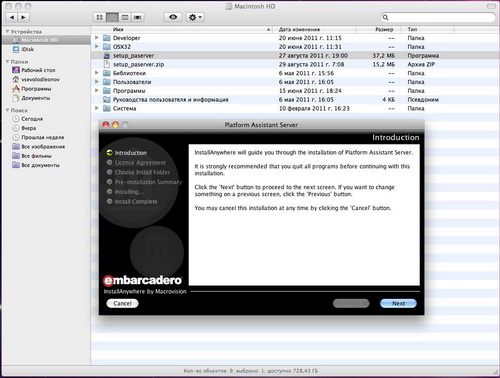500x378 pixels.
Task: Expand the Библиотеки folder
Action: (x=97, y=73)
